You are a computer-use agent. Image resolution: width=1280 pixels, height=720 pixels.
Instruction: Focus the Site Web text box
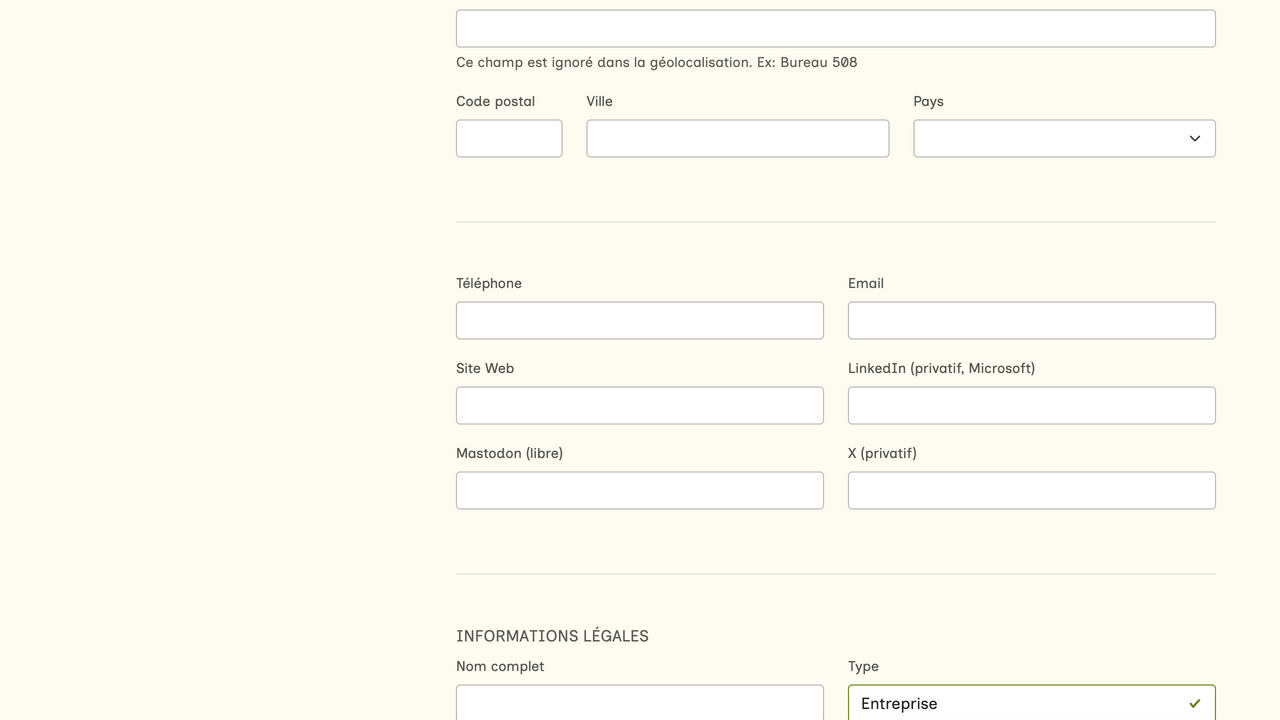tap(639, 406)
